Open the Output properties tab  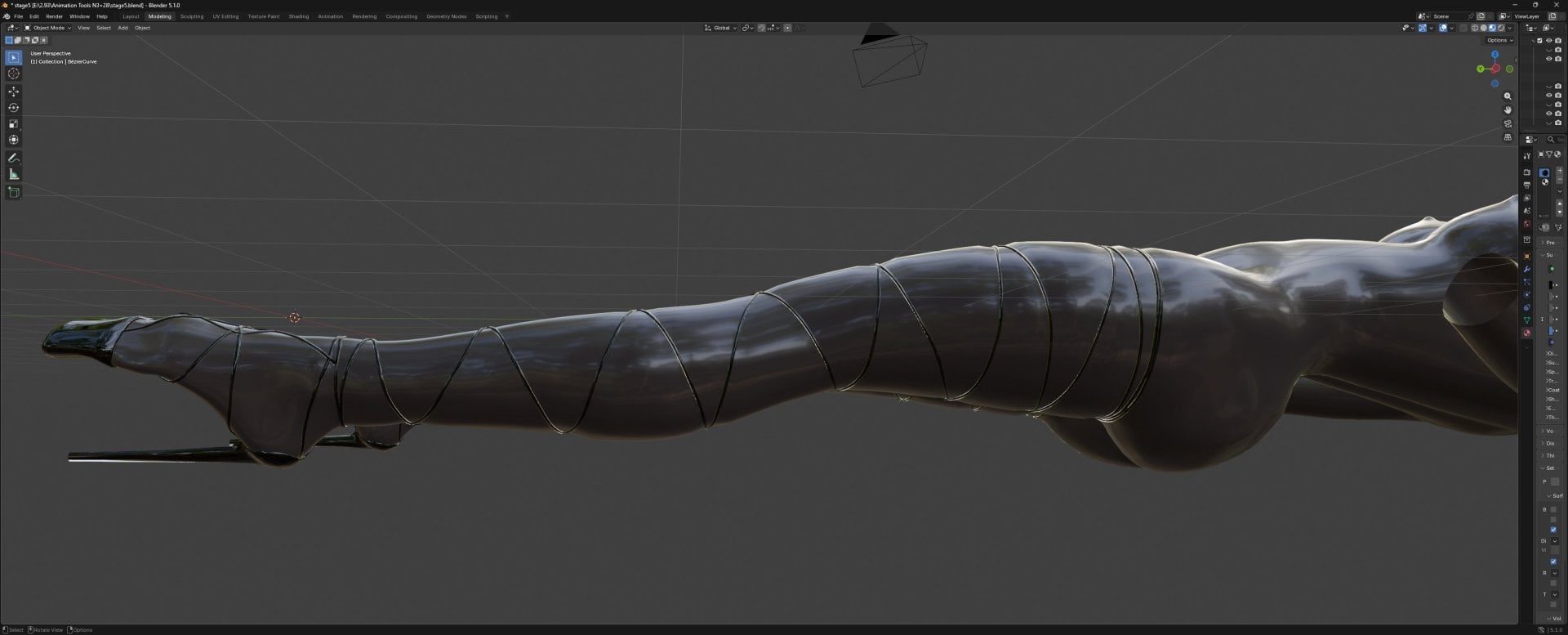point(1527,185)
